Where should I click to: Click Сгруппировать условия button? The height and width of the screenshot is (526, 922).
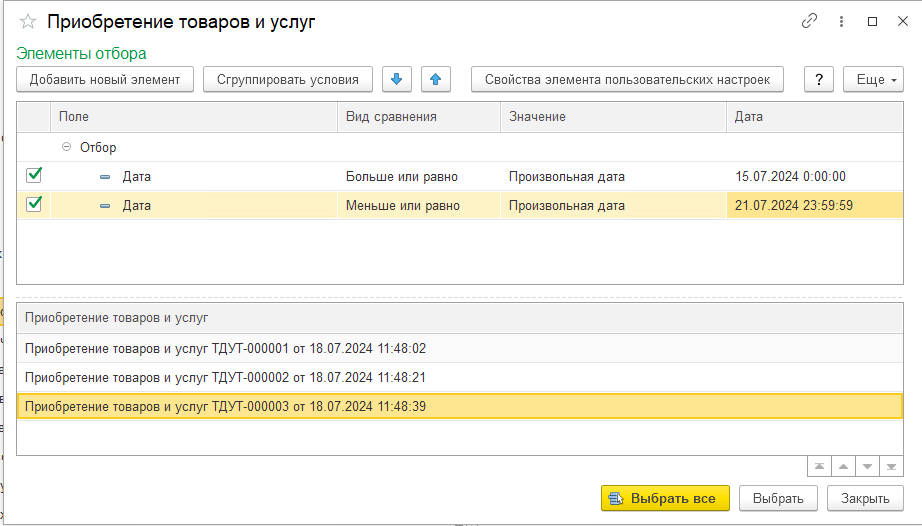288,79
